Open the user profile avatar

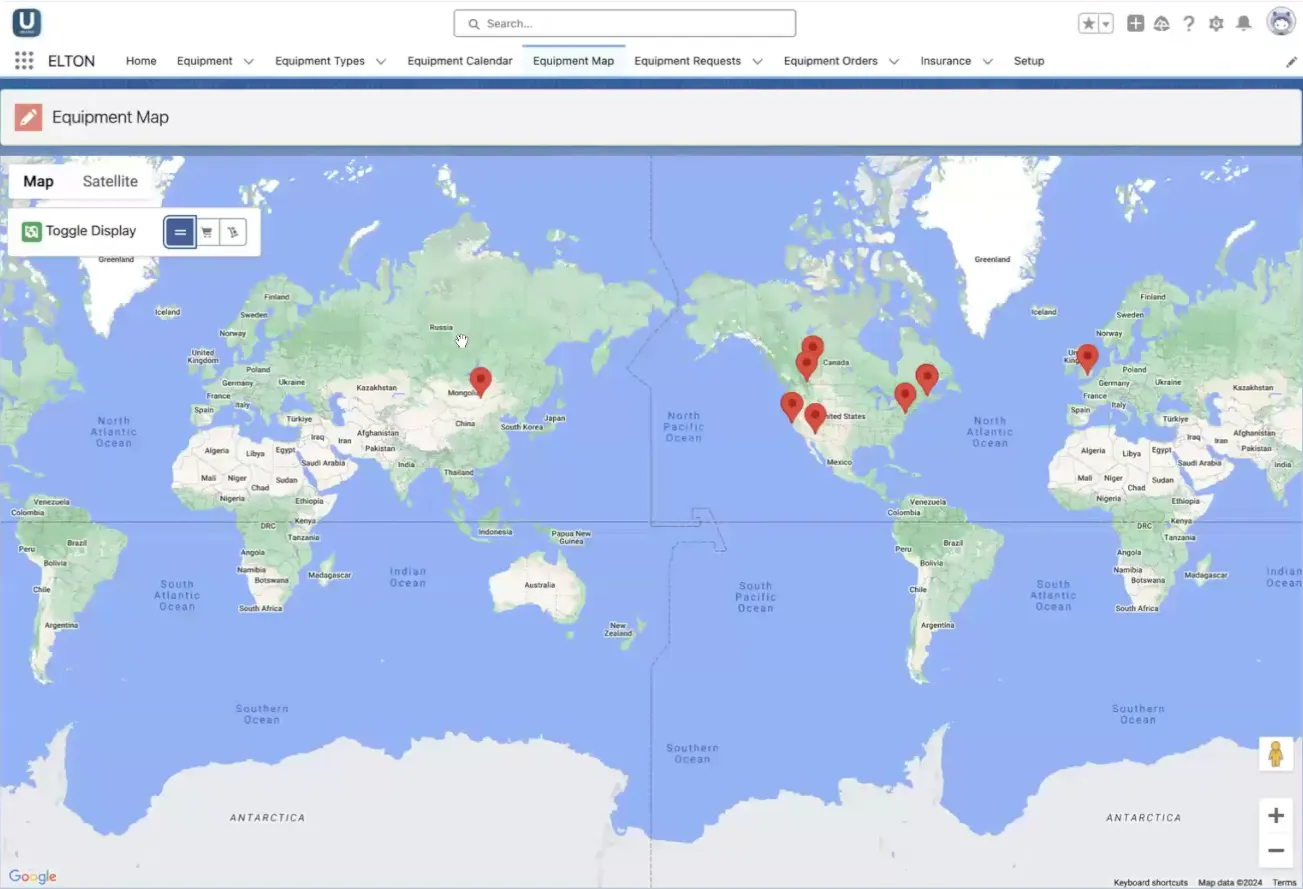point(1281,22)
